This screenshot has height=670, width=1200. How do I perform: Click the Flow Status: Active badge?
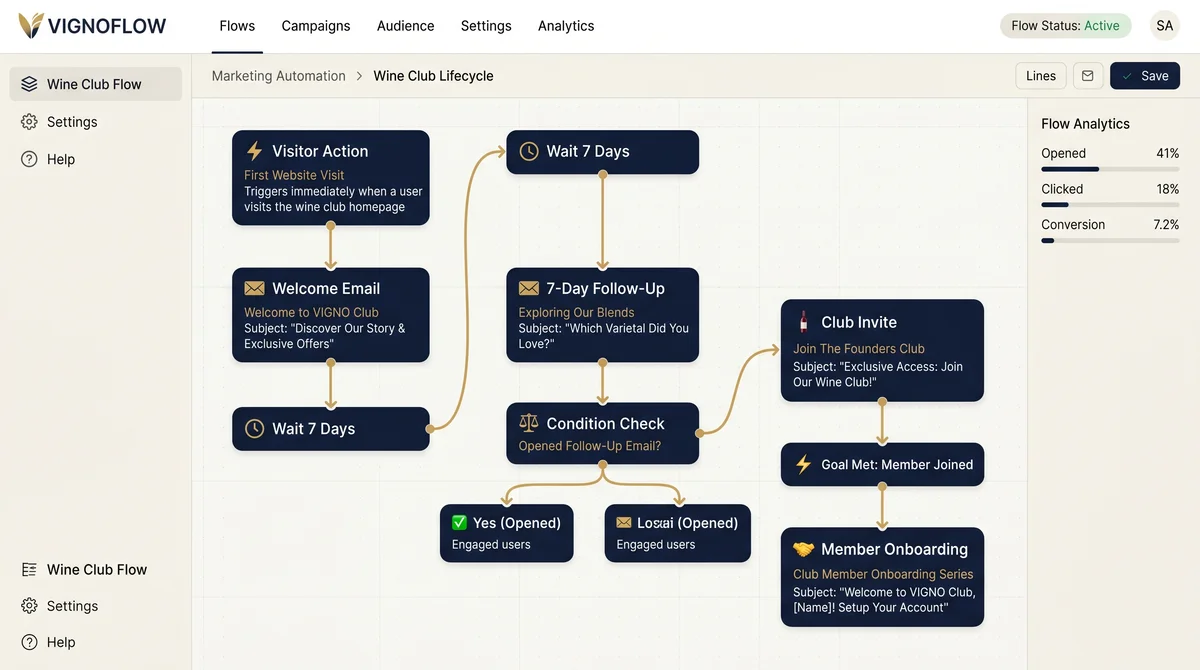point(1065,26)
